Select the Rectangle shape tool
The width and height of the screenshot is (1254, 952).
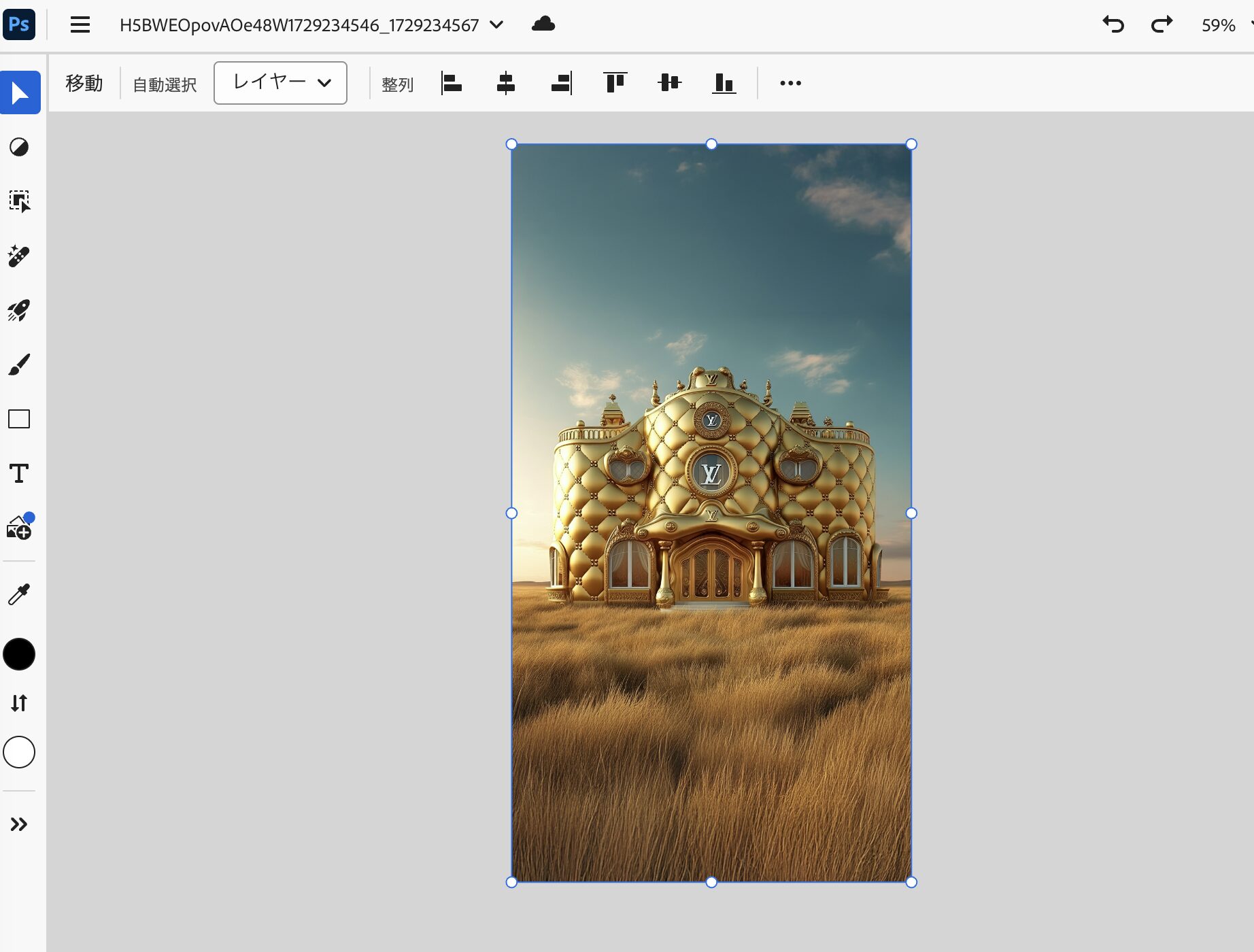[x=19, y=419]
